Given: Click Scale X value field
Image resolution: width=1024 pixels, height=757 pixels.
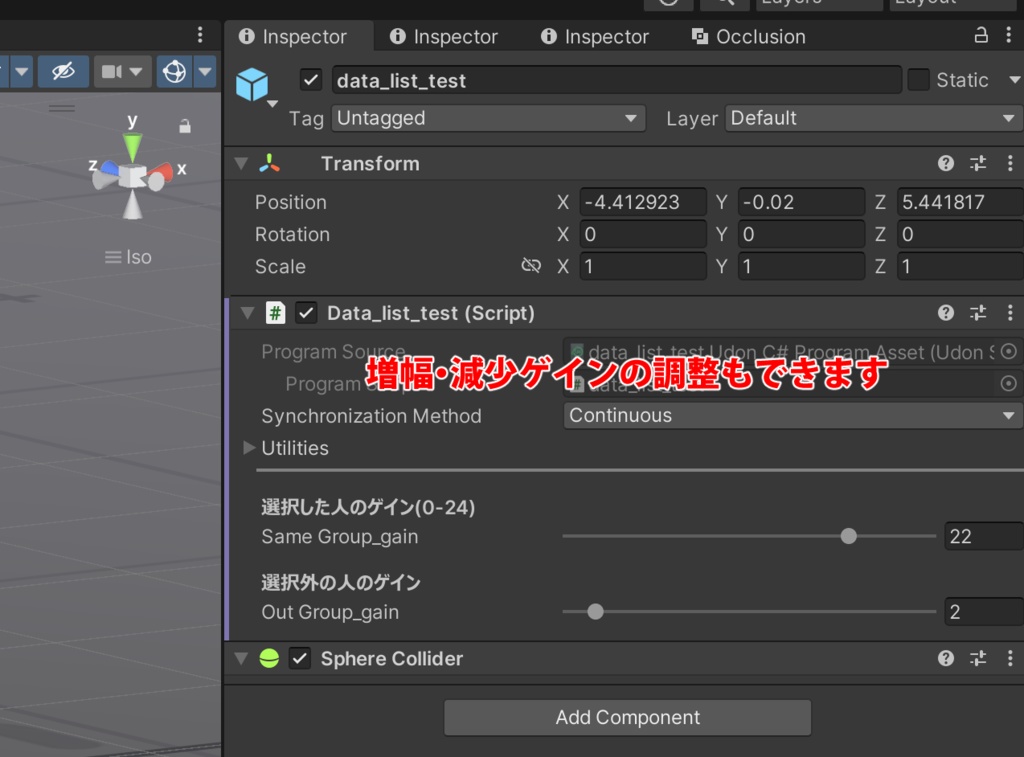Looking at the screenshot, I should 643,266.
